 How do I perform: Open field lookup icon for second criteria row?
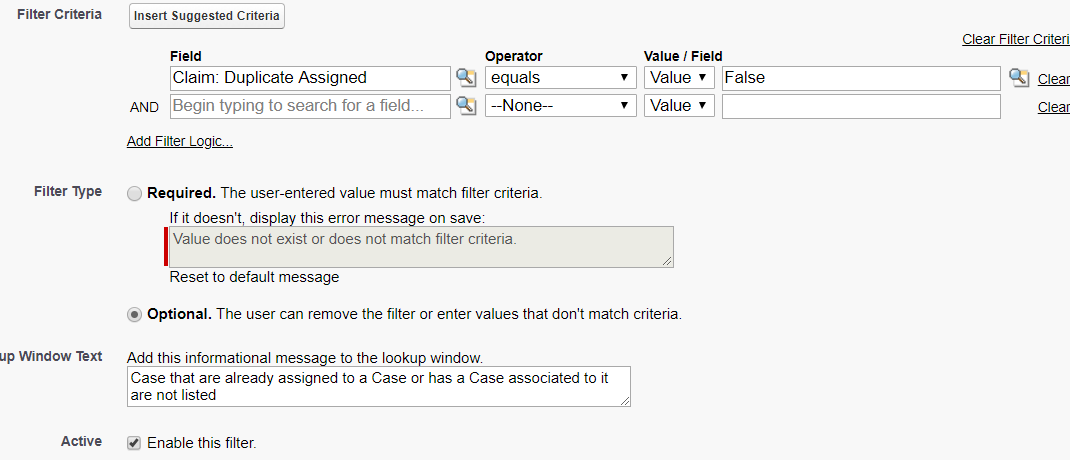coord(466,105)
